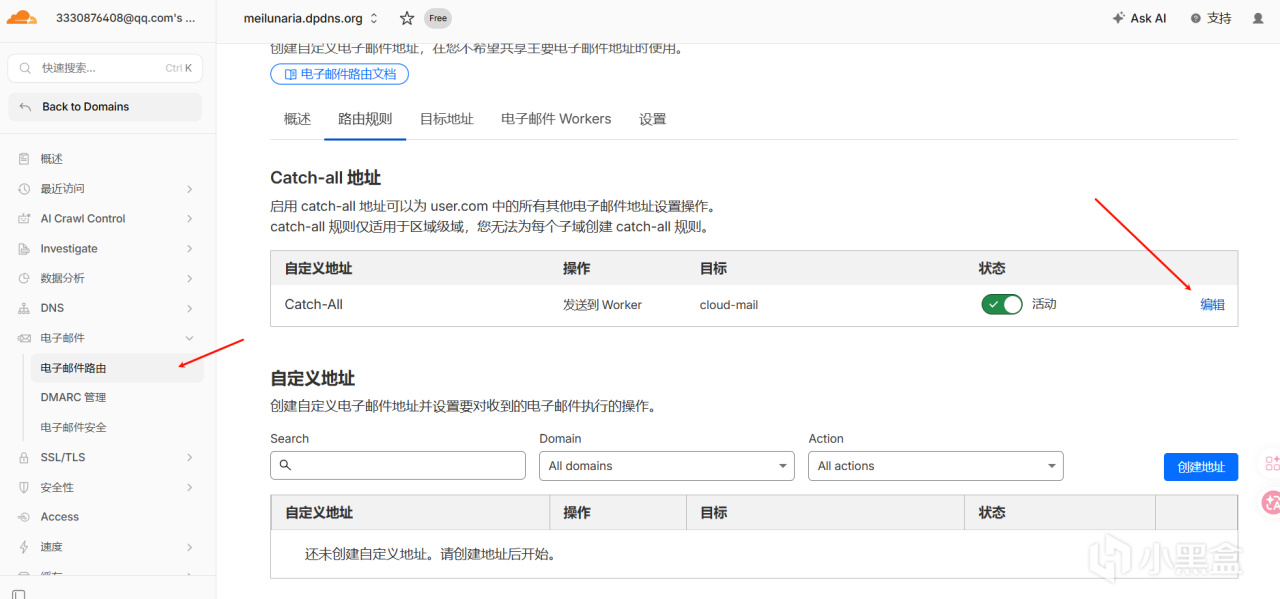Click the 编辑 link for Catch-All
1280x599 pixels.
click(1213, 305)
